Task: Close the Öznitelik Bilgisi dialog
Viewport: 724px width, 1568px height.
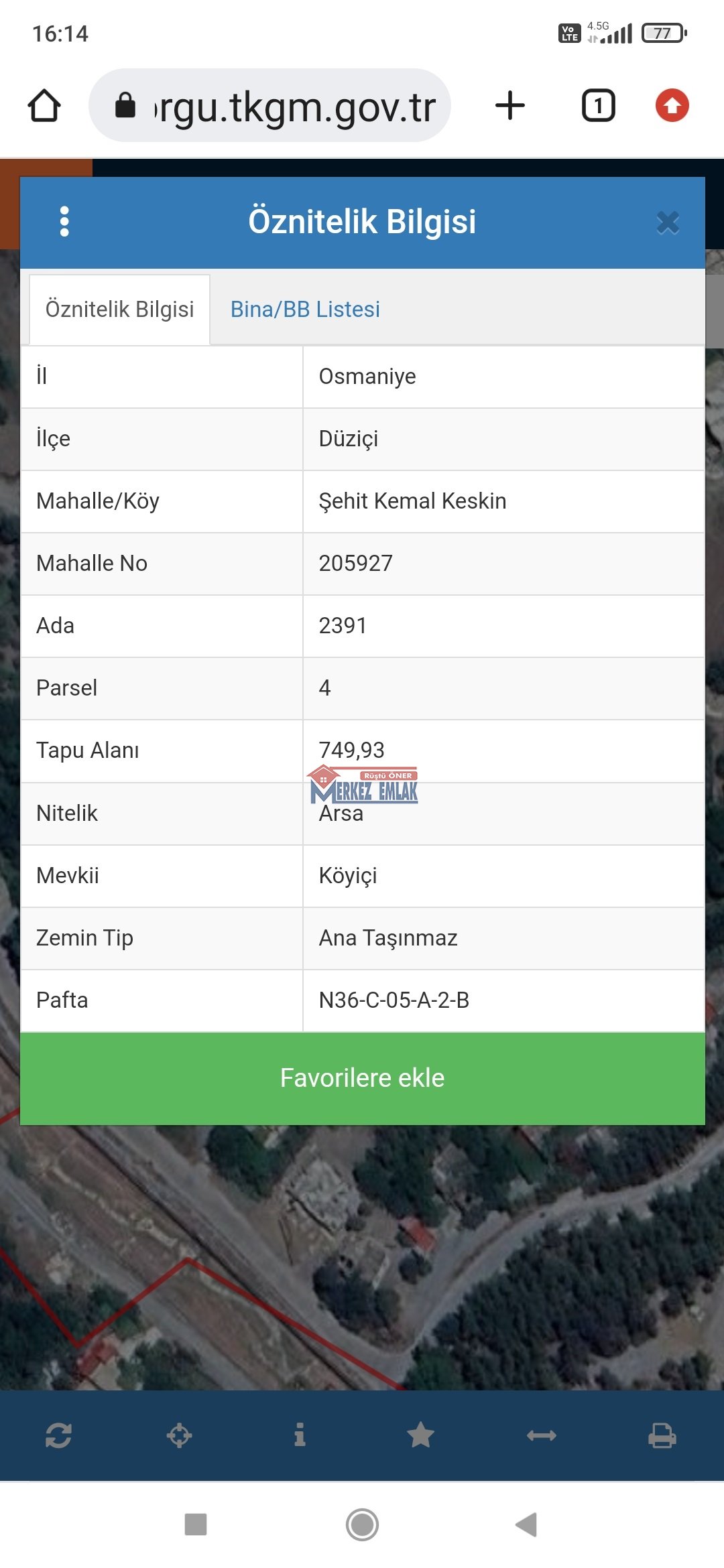Action: (x=668, y=222)
